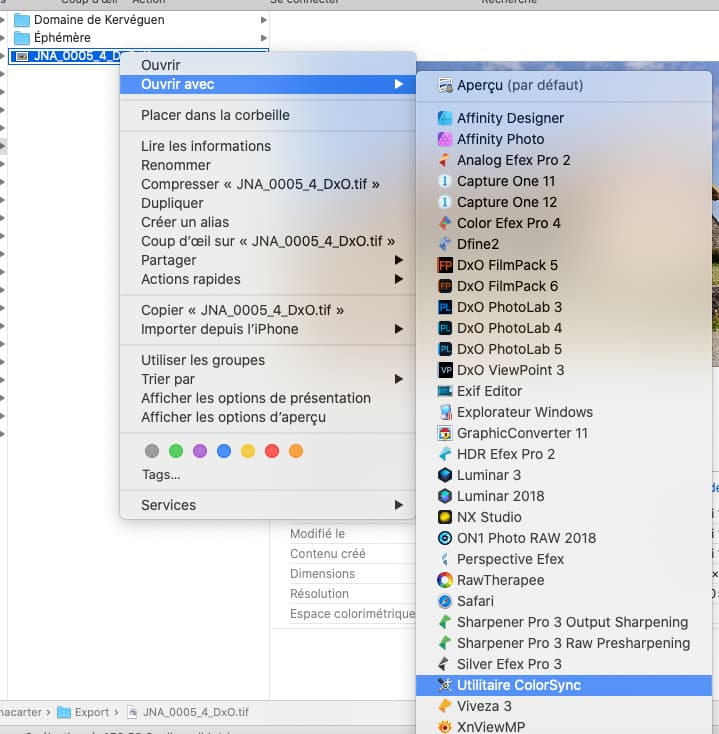Expand the Éphémère folder arrow
719x734 pixels.
pyautogui.click(x=264, y=38)
